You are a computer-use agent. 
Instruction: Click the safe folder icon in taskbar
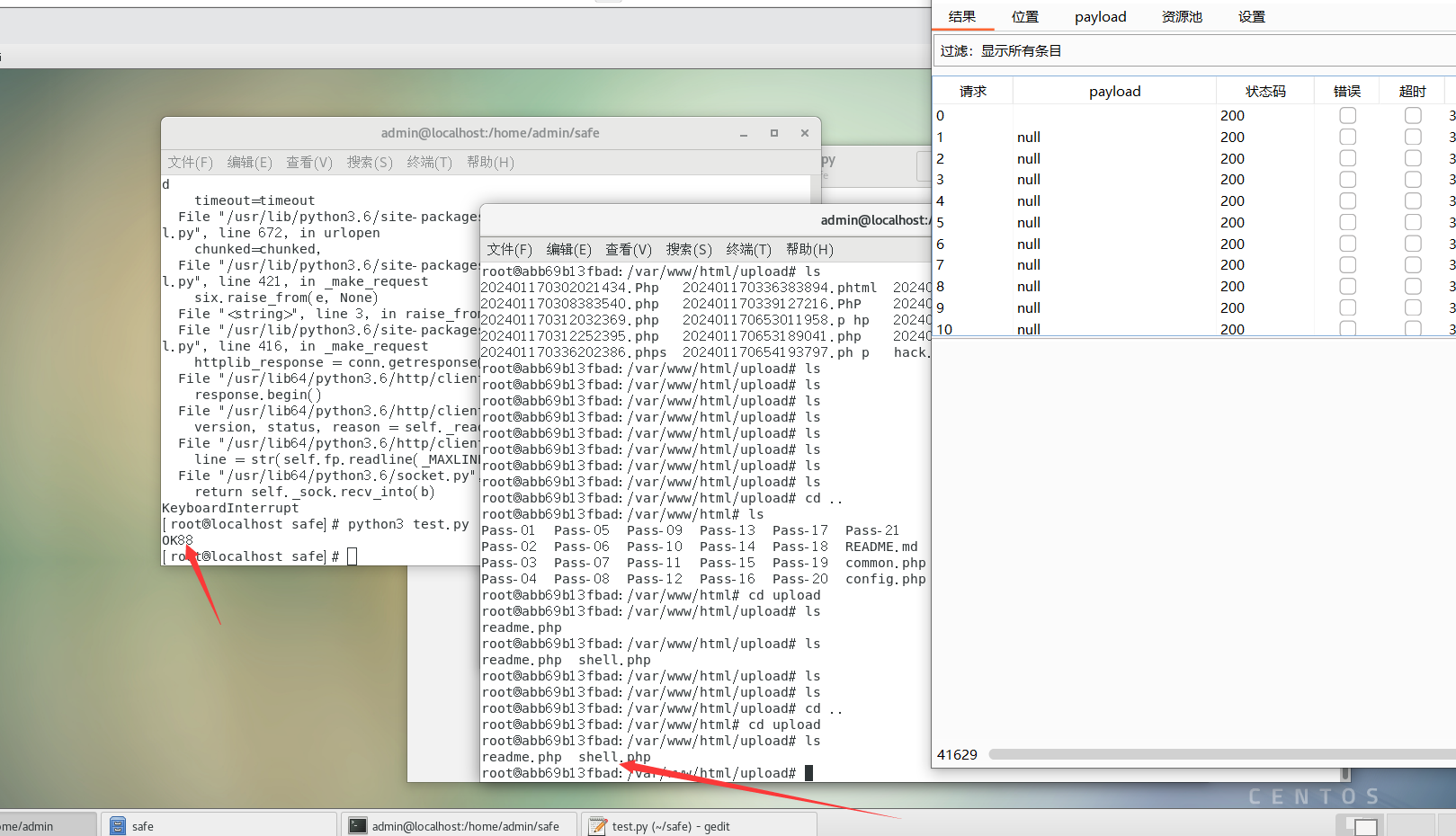tap(118, 825)
